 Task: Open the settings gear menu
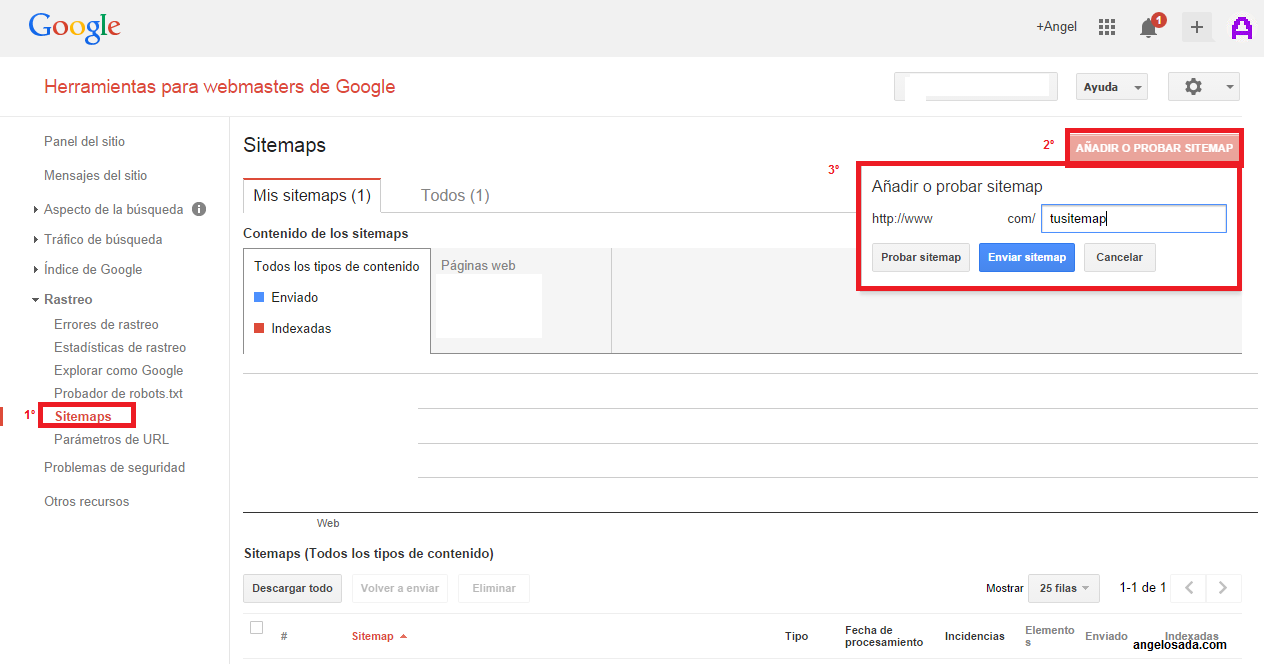point(1204,87)
